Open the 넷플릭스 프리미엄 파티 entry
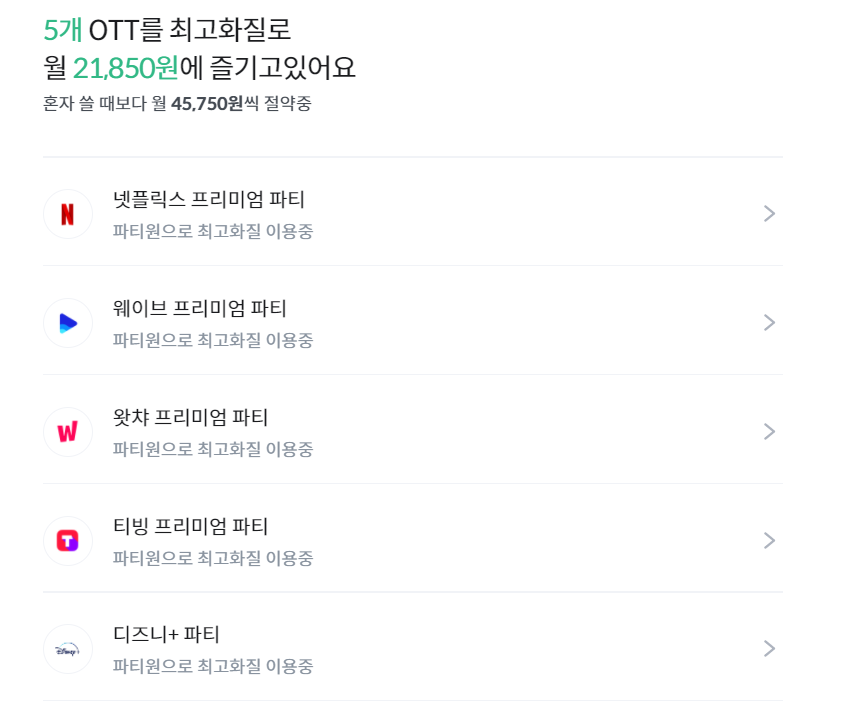Viewport: 846px width, 714px height. pos(210,200)
